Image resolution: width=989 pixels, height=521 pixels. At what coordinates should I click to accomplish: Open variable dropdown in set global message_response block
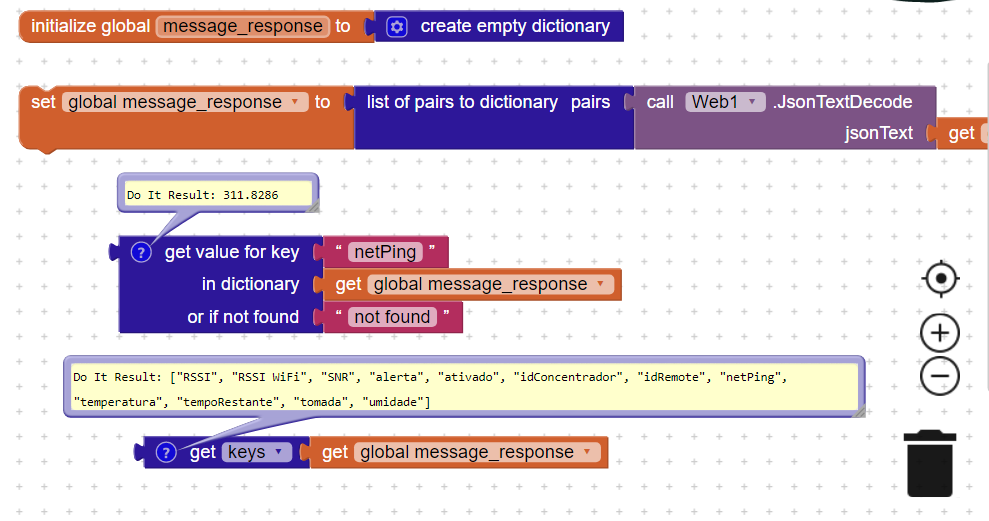coord(295,102)
